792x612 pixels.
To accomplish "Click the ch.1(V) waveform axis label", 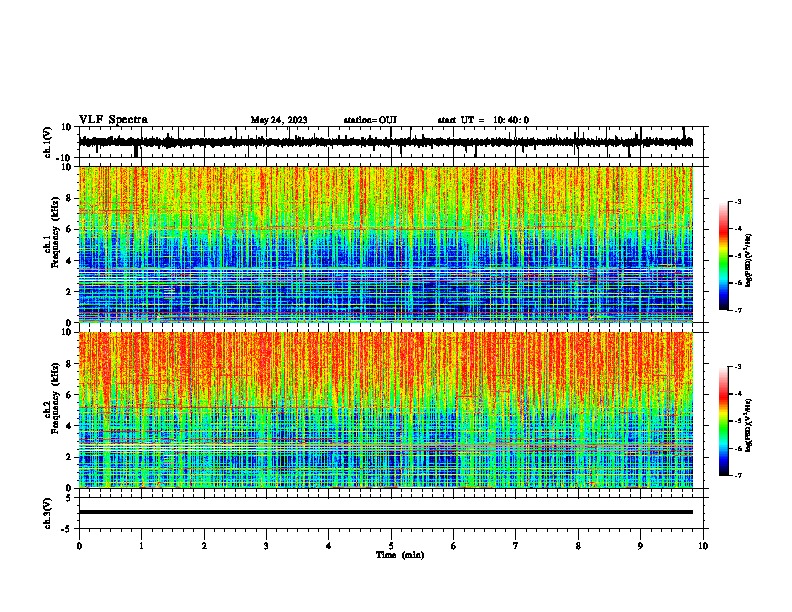I will (48, 142).
